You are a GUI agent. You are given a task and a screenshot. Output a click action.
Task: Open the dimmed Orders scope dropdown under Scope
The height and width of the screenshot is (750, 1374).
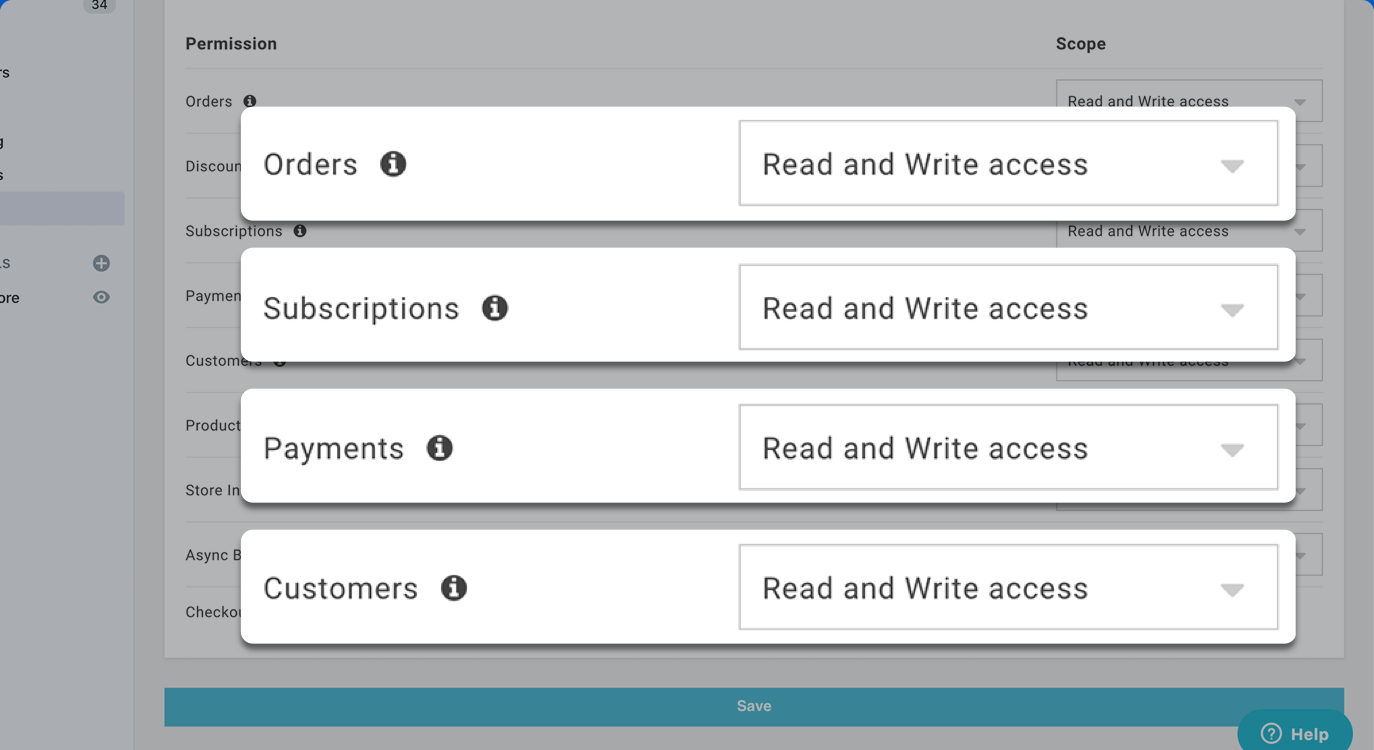[x=1189, y=94]
